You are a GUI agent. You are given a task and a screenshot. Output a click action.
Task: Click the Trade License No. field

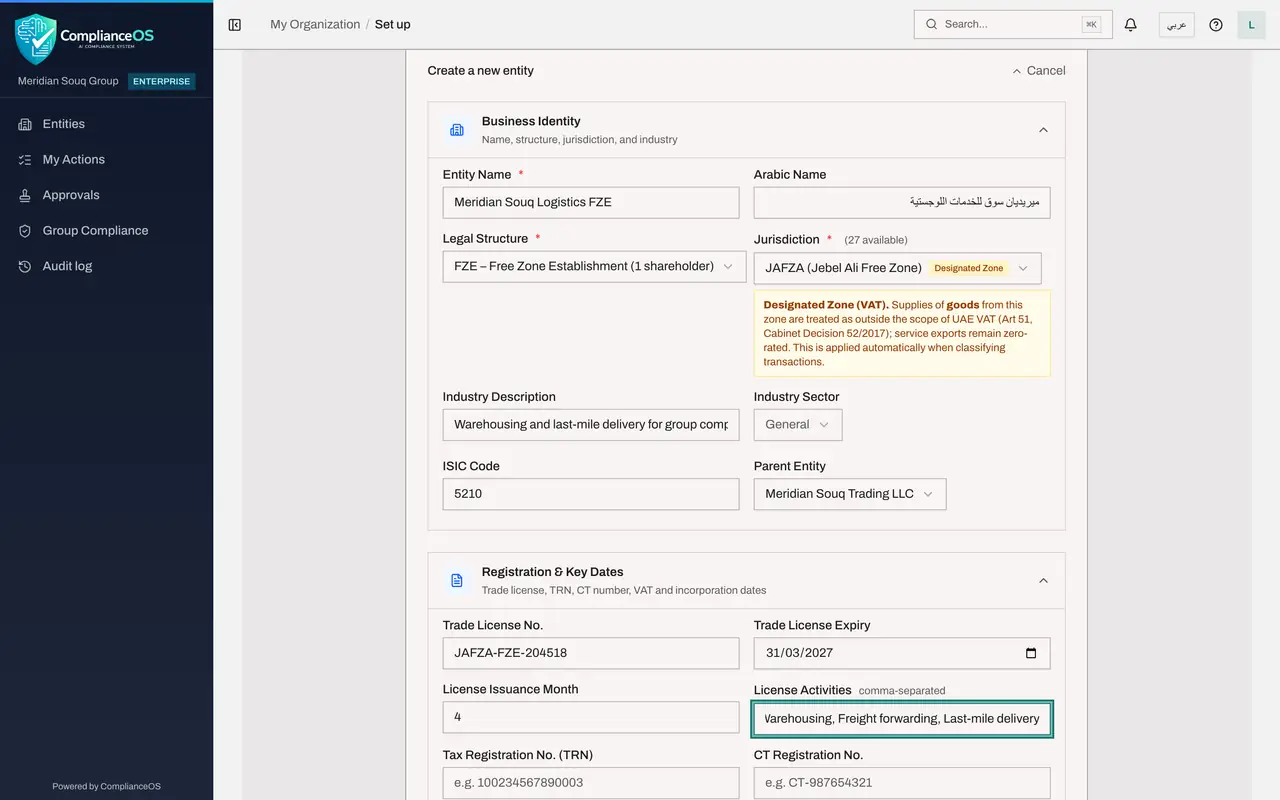pyautogui.click(x=591, y=653)
